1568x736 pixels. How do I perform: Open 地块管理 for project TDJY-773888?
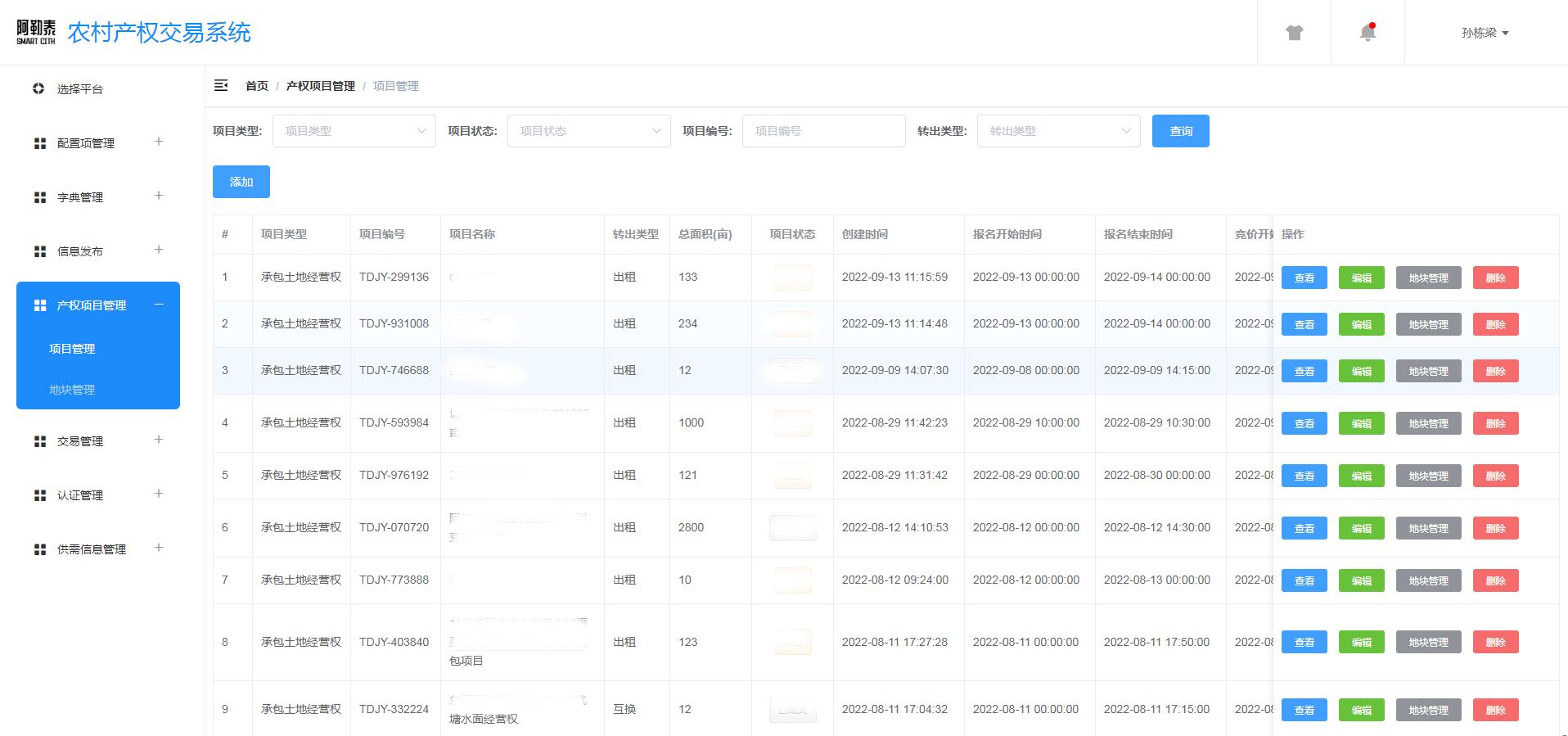1429,580
